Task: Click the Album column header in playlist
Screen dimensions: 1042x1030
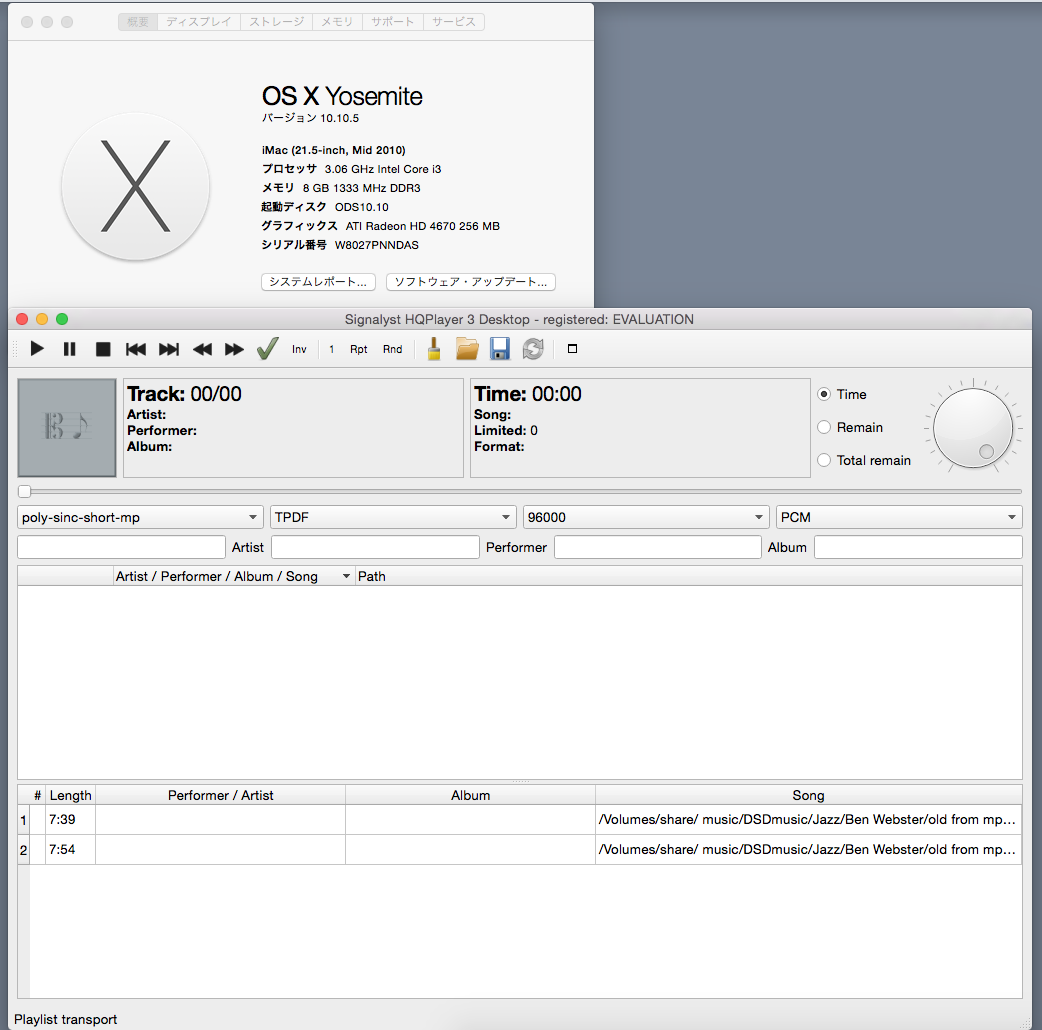Action: (x=470, y=795)
